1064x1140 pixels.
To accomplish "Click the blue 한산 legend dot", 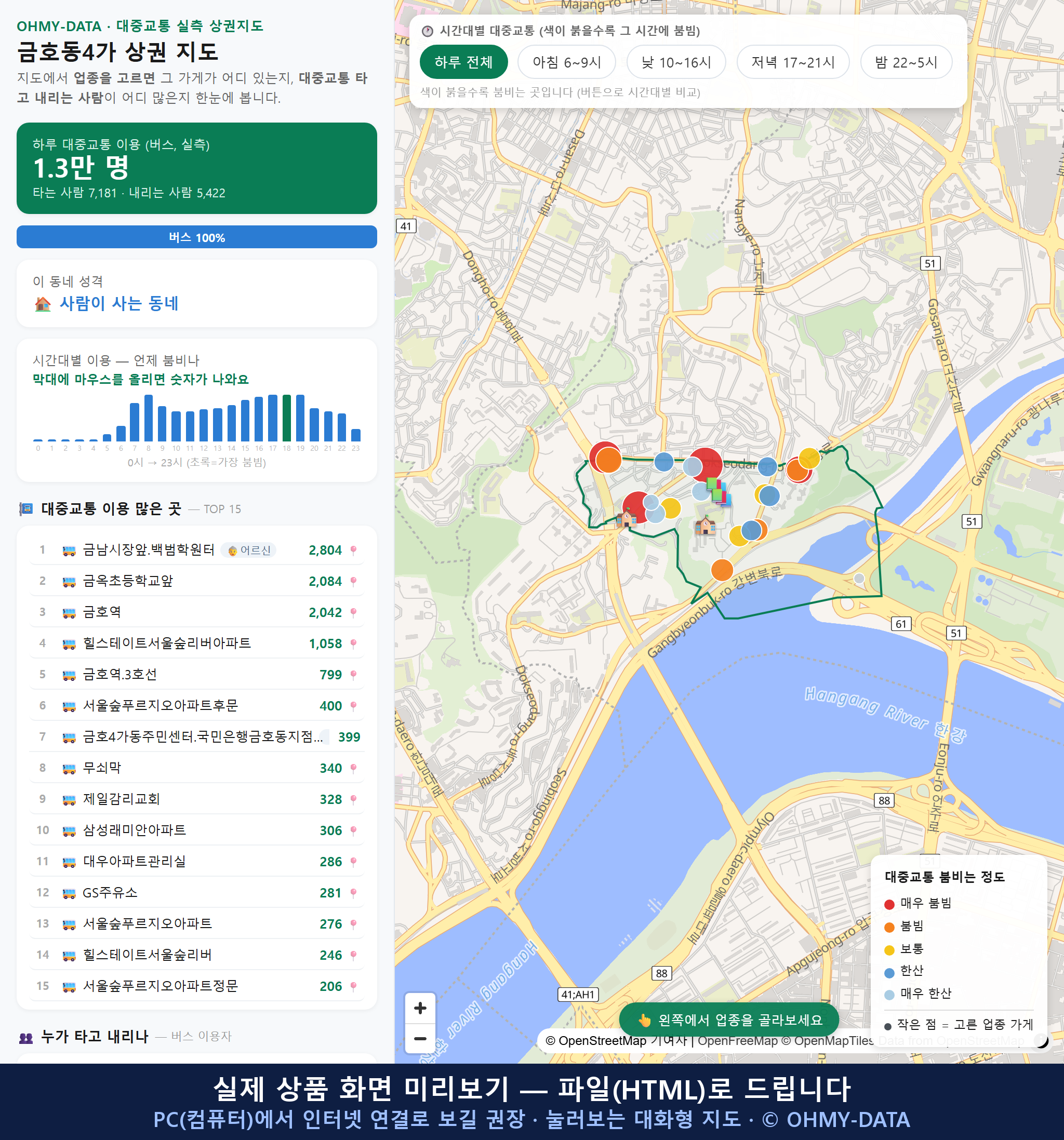I will point(889,973).
